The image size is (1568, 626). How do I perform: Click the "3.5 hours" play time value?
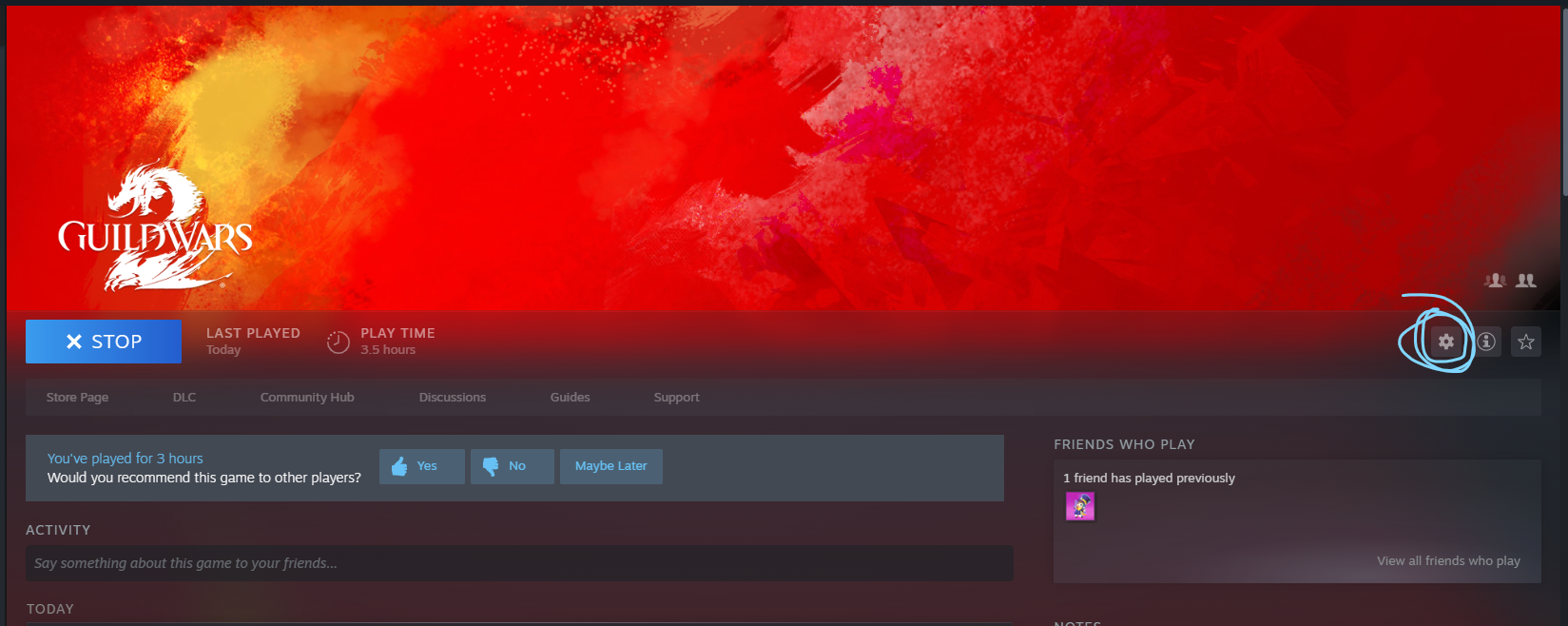coord(388,350)
